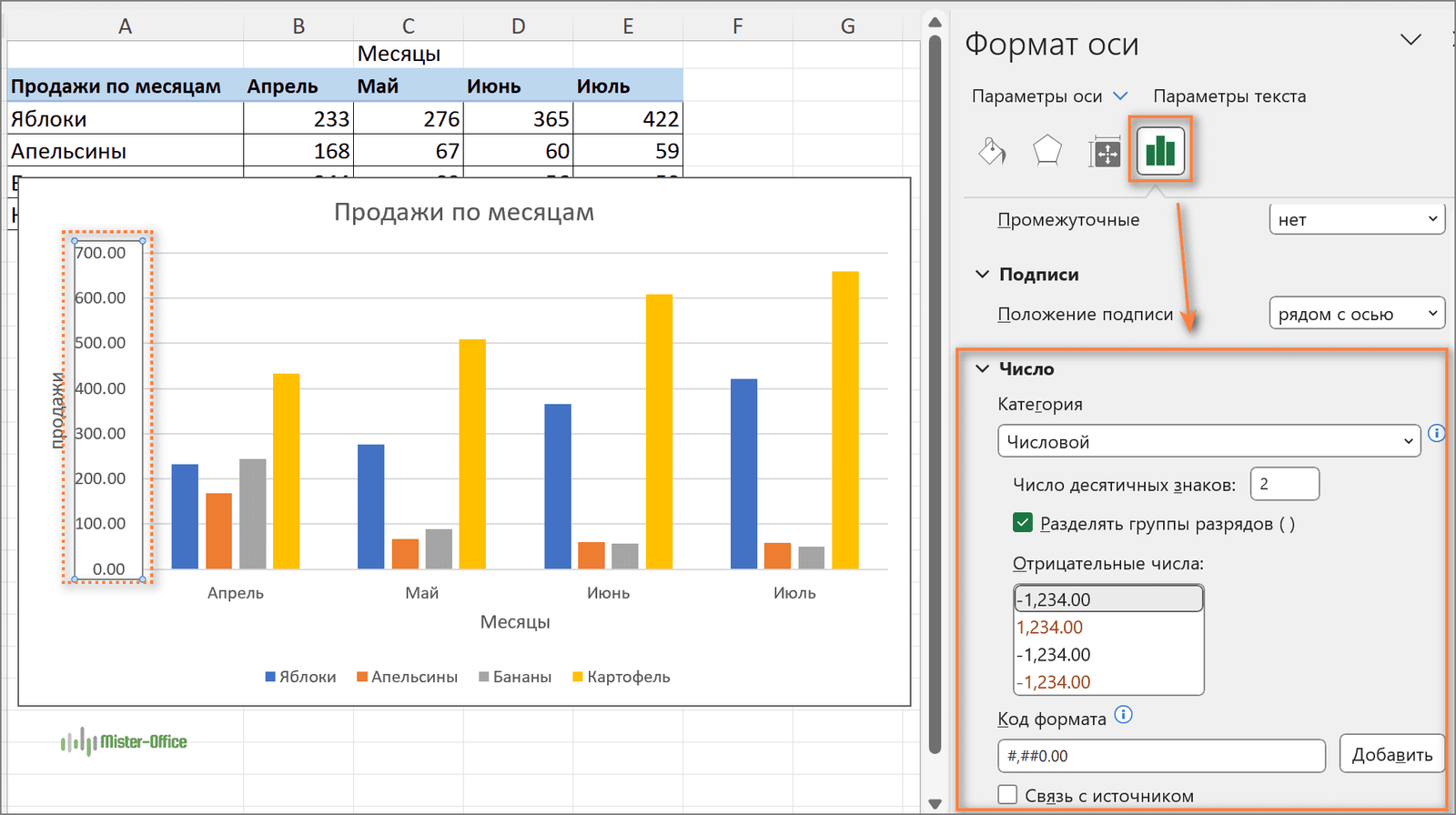The height and width of the screenshot is (815, 1456).
Task: Click the blue Яблоки legend marker
Action: 270,677
